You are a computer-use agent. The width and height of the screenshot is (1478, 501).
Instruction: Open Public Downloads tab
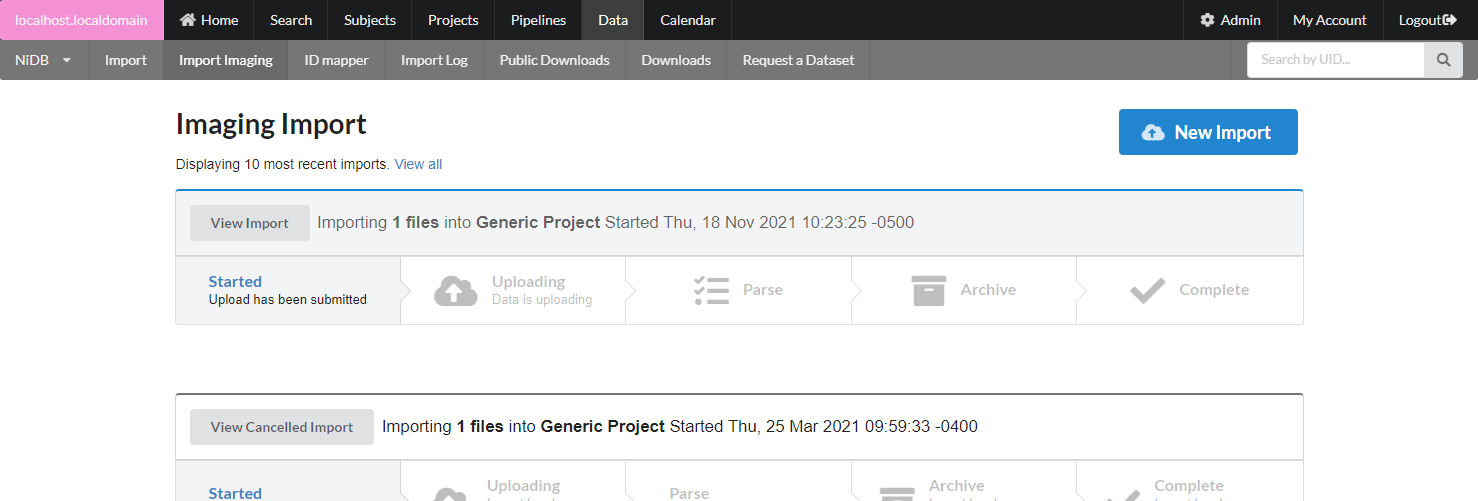tap(554, 60)
